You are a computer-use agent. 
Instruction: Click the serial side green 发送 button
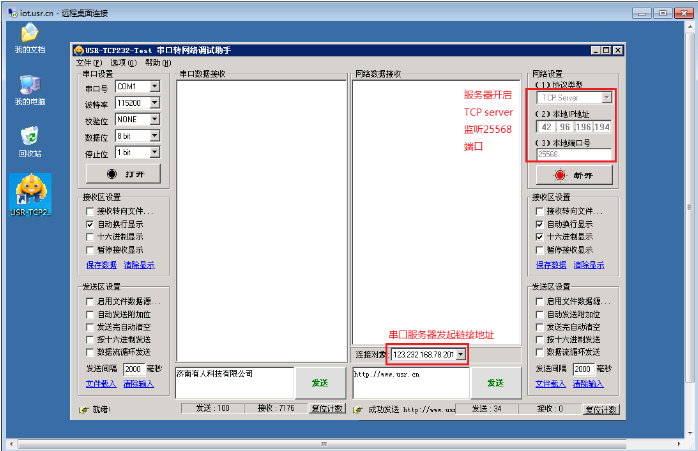pos(319,383)
